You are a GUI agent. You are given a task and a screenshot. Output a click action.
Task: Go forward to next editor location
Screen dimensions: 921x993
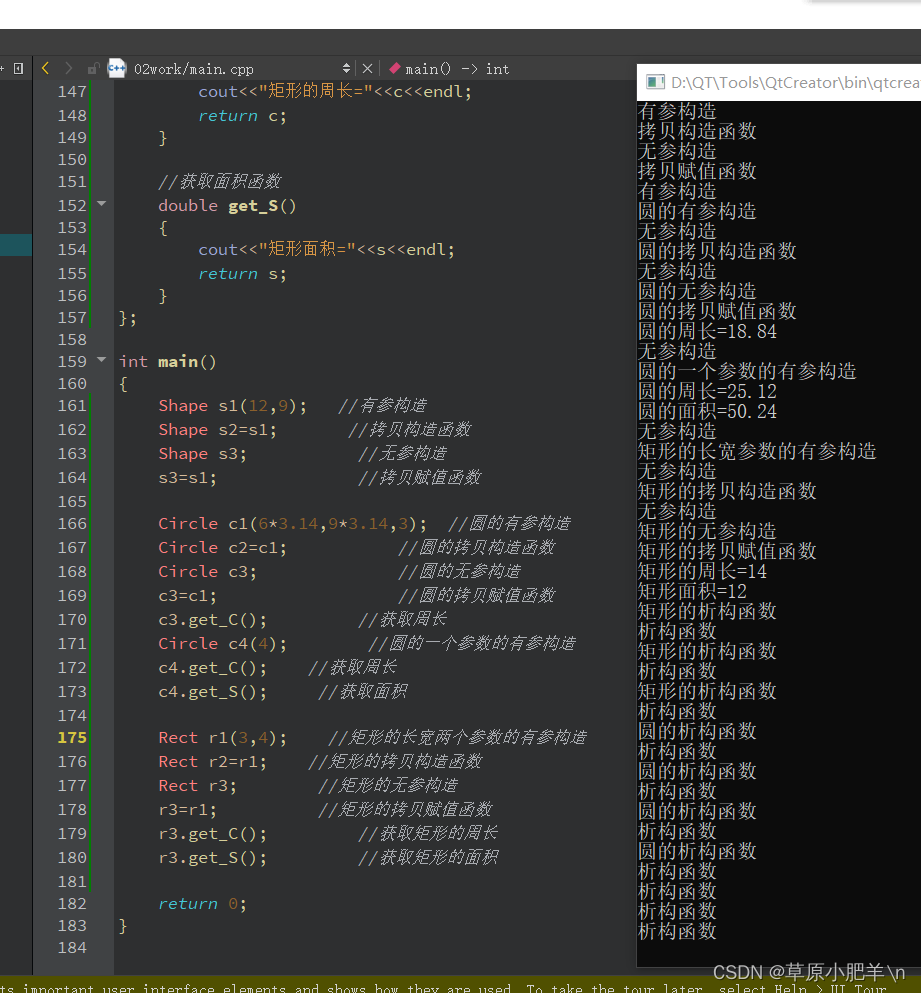(x=68, y=68)
